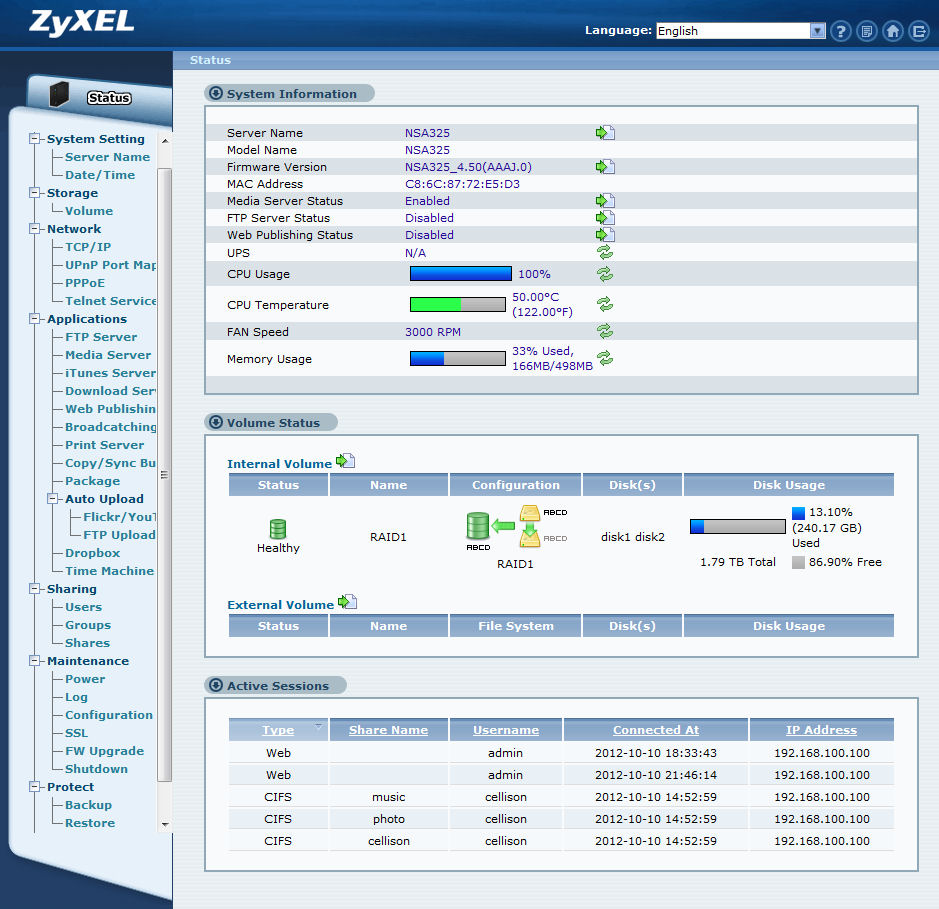The height and width of the screenshot is (909, 939).
Task: Refresh the FAN Speed reading
Action: click(x=605, y=331)
